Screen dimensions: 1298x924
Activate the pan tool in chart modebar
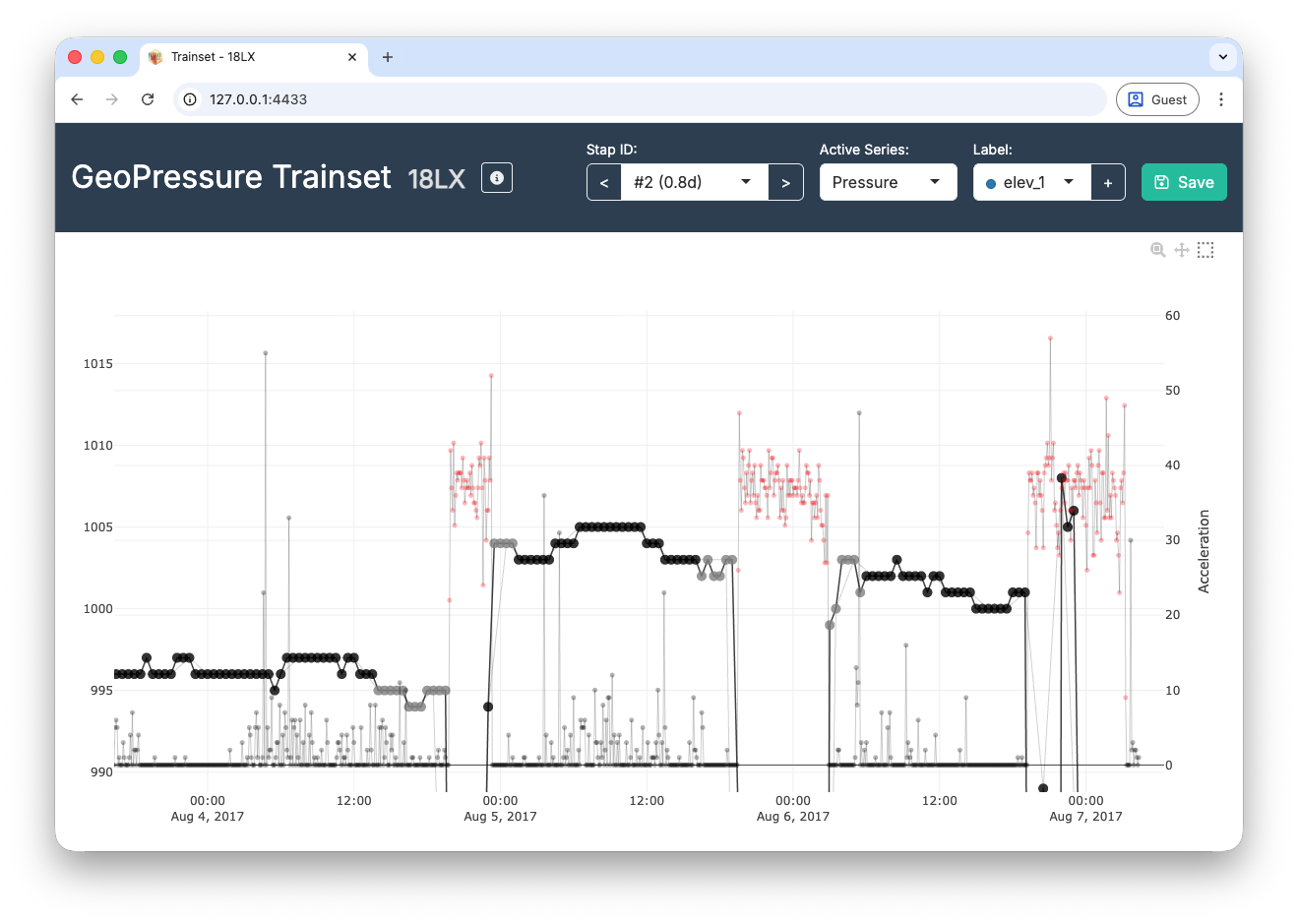pos(1182,250)
